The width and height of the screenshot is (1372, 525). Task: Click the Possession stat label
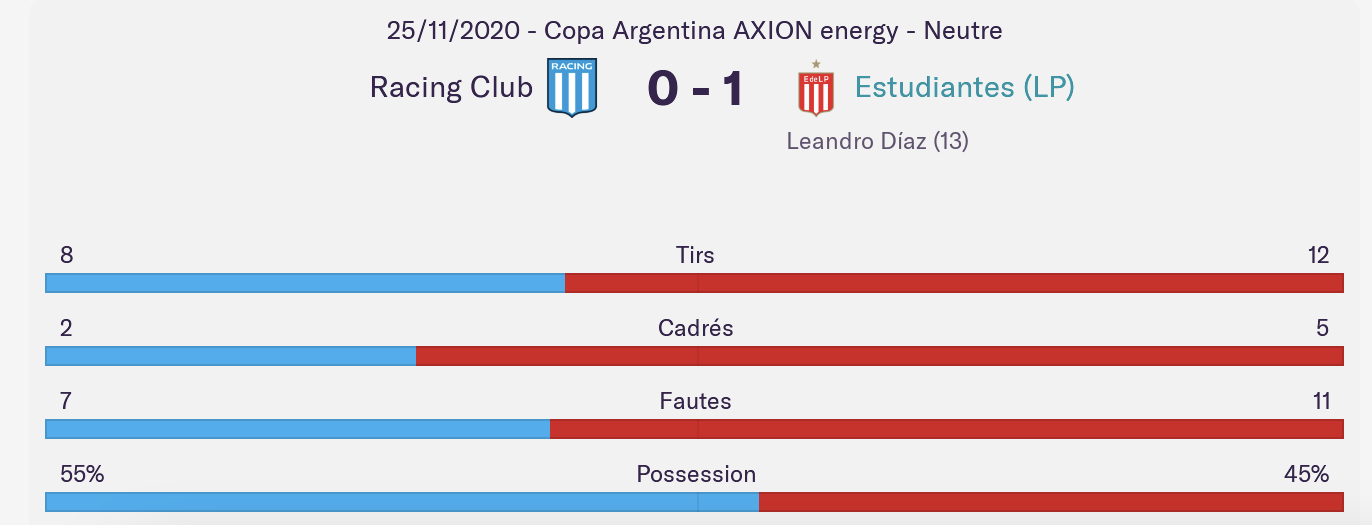click(x=696, y=474)
